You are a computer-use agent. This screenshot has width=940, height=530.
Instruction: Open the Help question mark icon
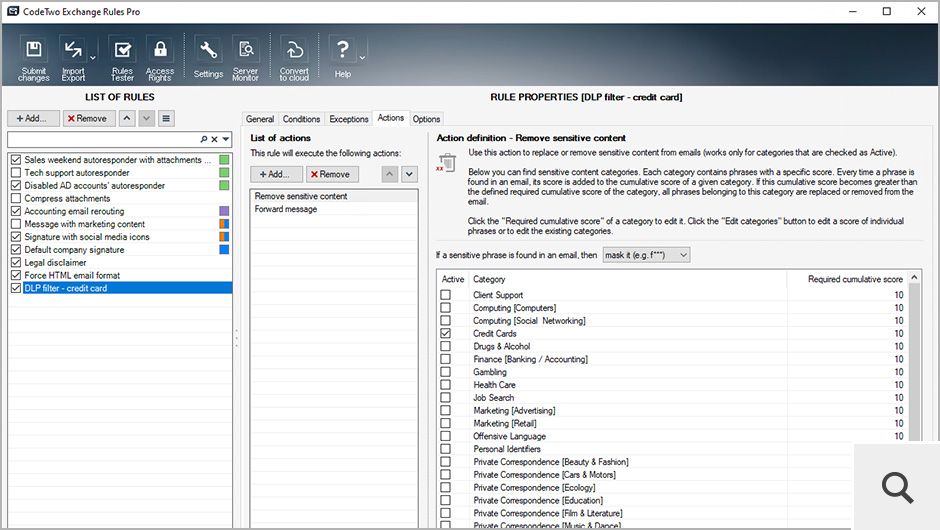[342, 58]
